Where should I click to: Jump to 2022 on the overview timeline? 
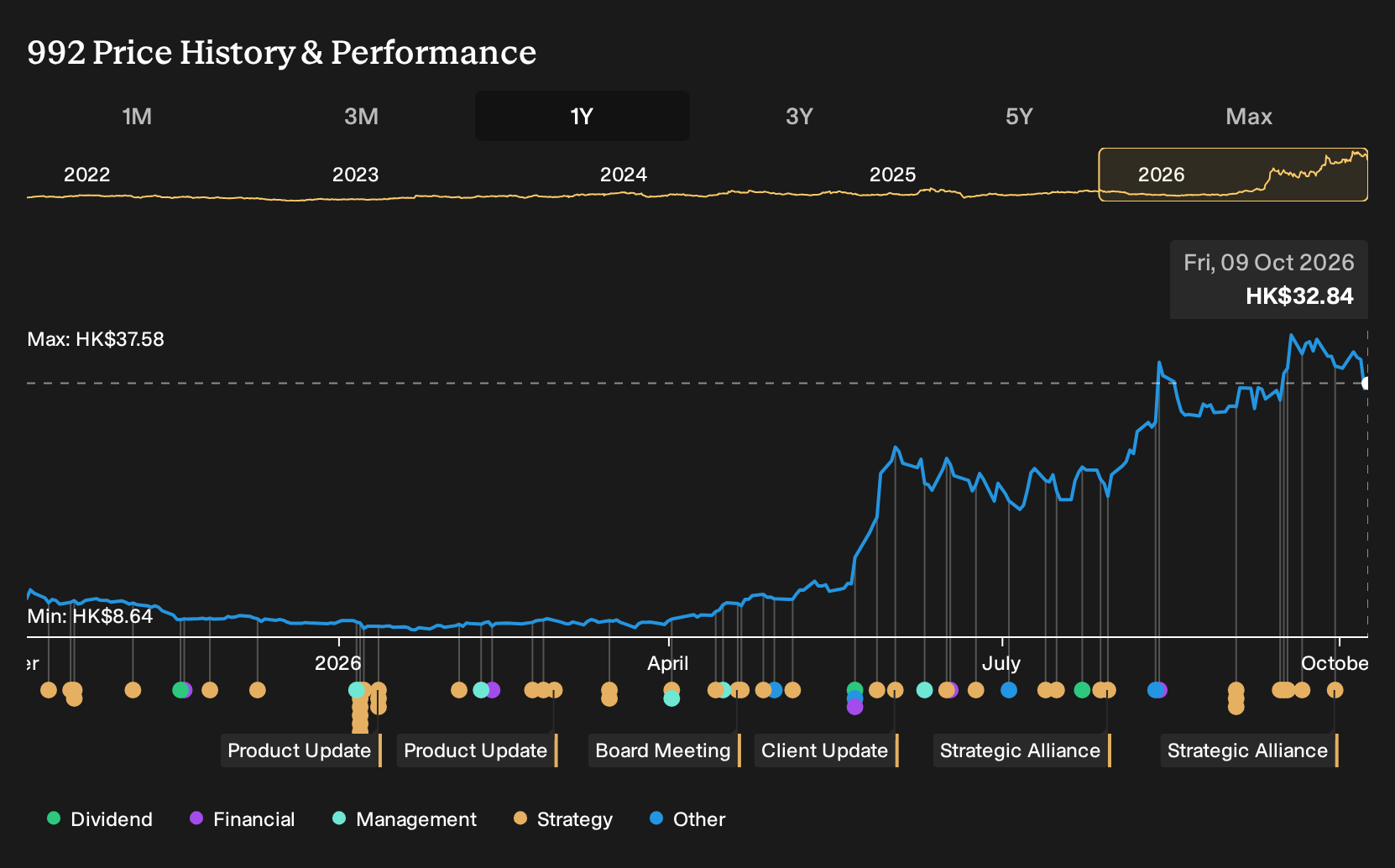87,175
